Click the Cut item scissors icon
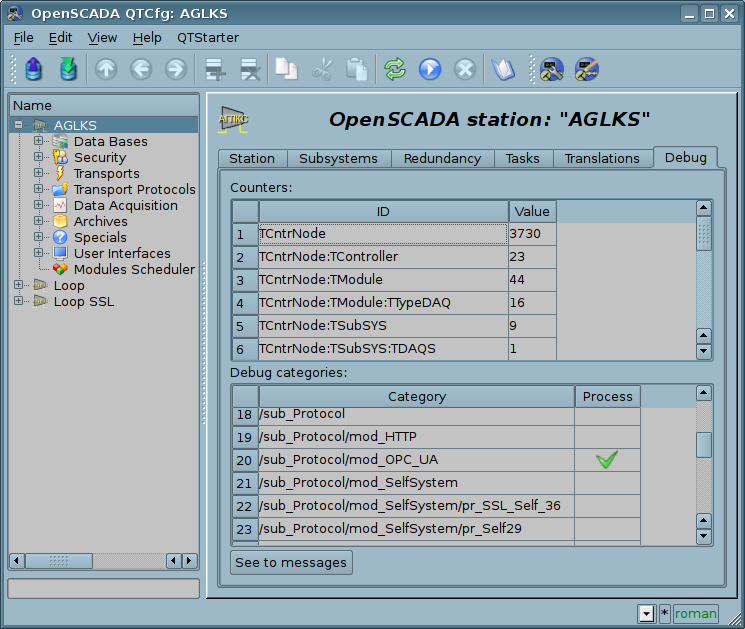The height and width of the screenshot is (629, 745). tap(322, 69)
